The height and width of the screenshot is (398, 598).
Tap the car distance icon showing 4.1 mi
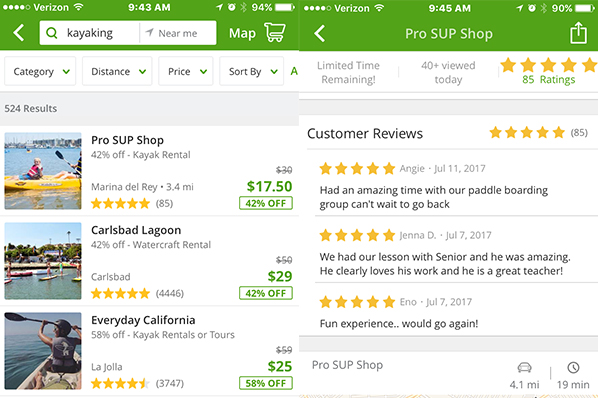(x=524, y=368)
